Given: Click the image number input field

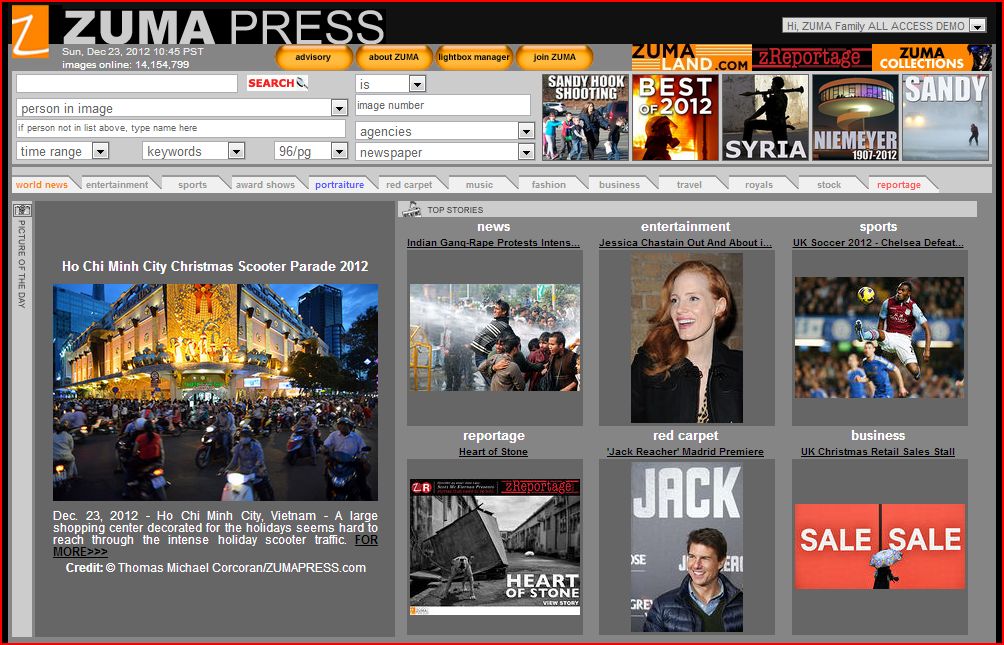Looking at the screenshot, I should pos(443,105).
